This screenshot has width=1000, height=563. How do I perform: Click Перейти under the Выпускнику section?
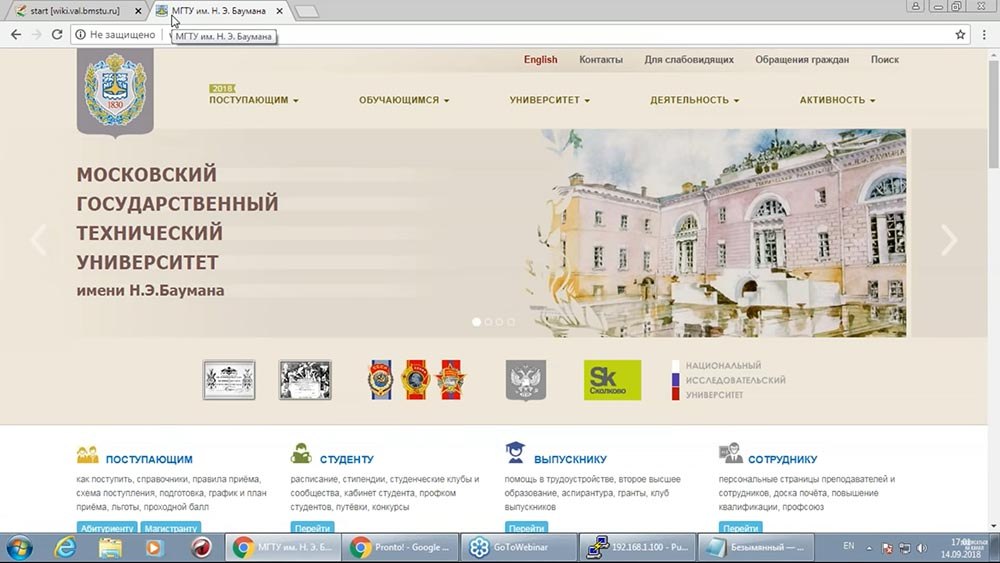pyautogui.click(x=527, y=528)
